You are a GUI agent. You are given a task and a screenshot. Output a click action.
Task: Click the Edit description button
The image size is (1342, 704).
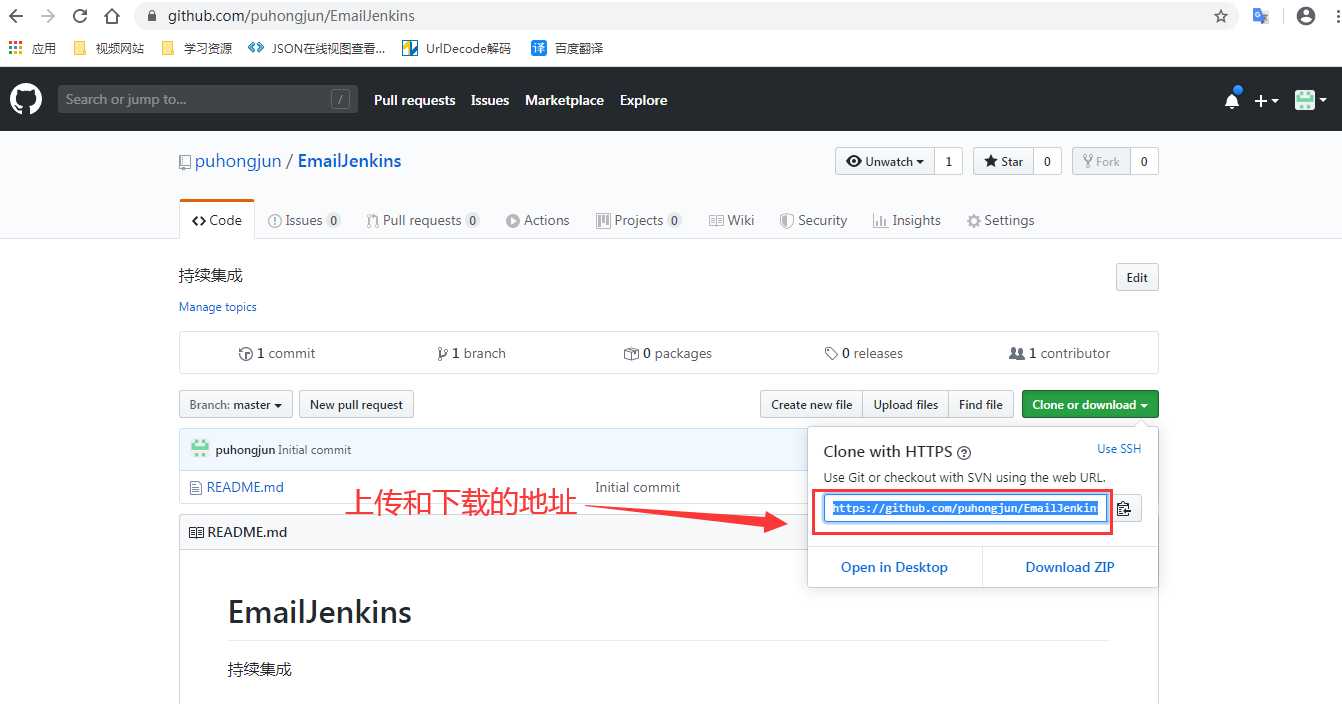(x=1137, y=277)
